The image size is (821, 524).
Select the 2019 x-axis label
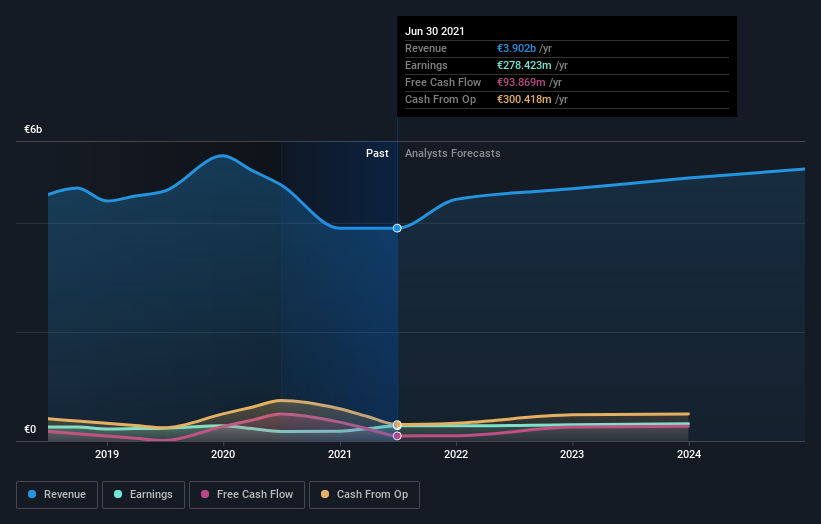107,454
